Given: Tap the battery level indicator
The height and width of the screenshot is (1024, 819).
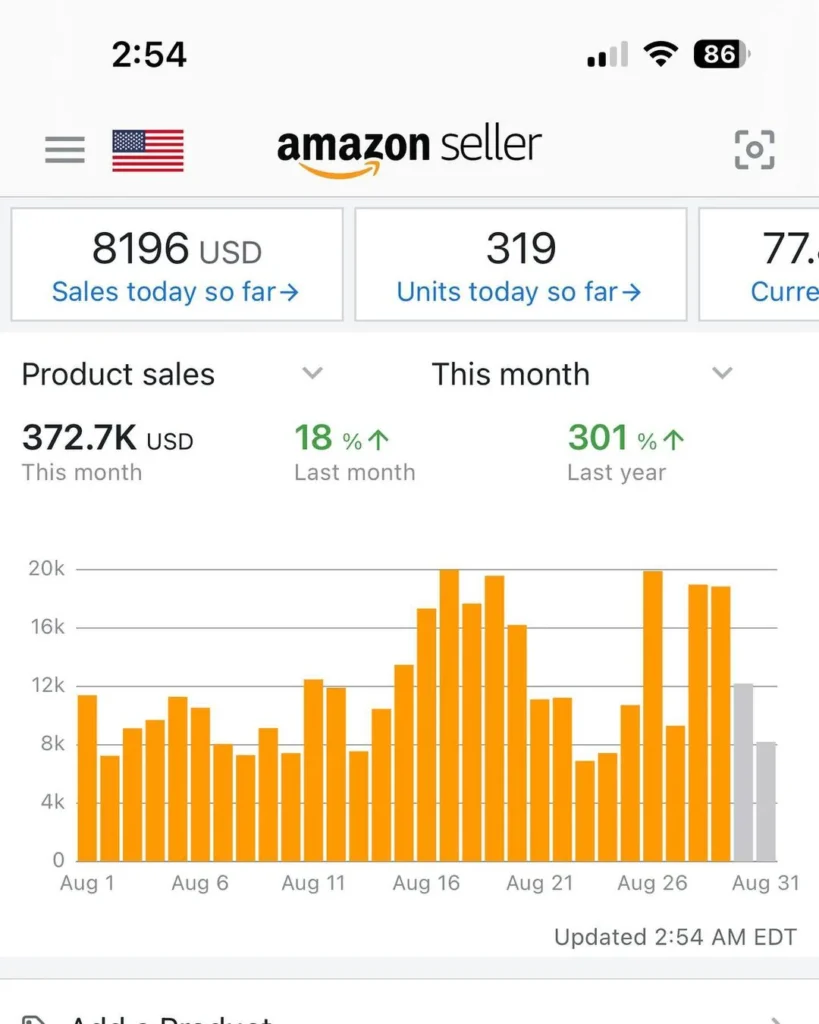Looking at the screenshot, I should [721, 54].
